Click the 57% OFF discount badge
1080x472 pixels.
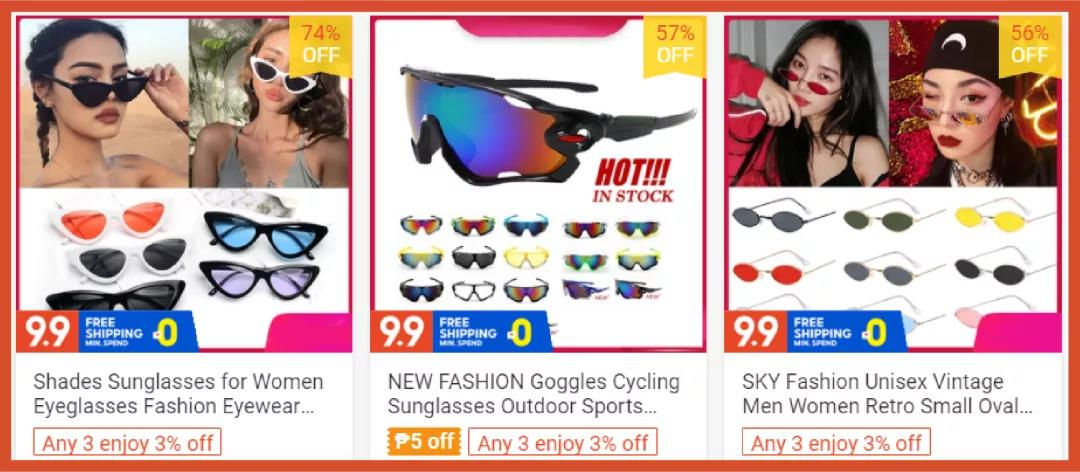[675, 44]
